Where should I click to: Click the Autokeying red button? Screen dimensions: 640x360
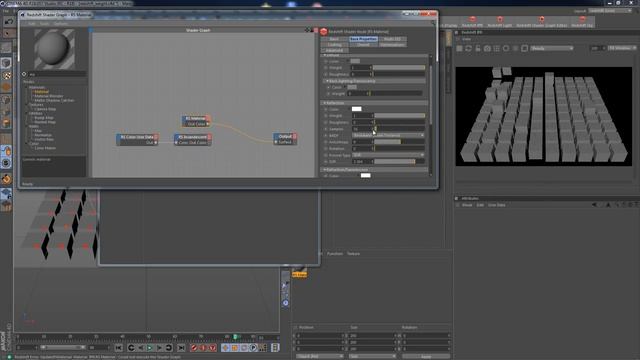[x=203, y=348]
